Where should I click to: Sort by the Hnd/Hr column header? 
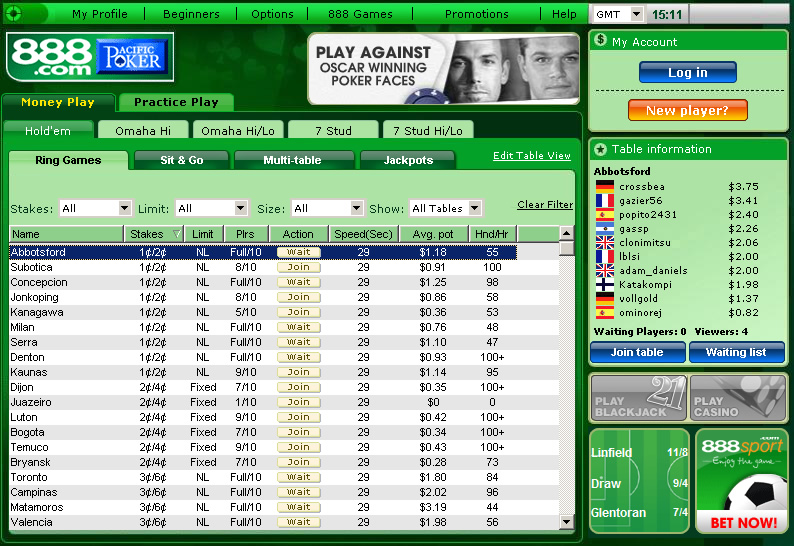491,234
